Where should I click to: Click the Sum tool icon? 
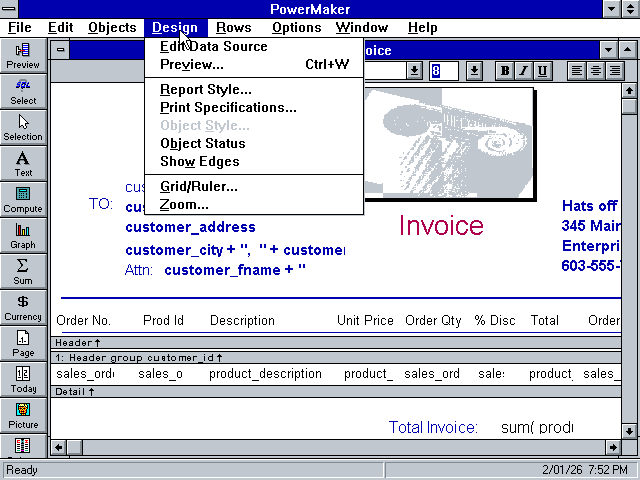(x=23, y=271)
